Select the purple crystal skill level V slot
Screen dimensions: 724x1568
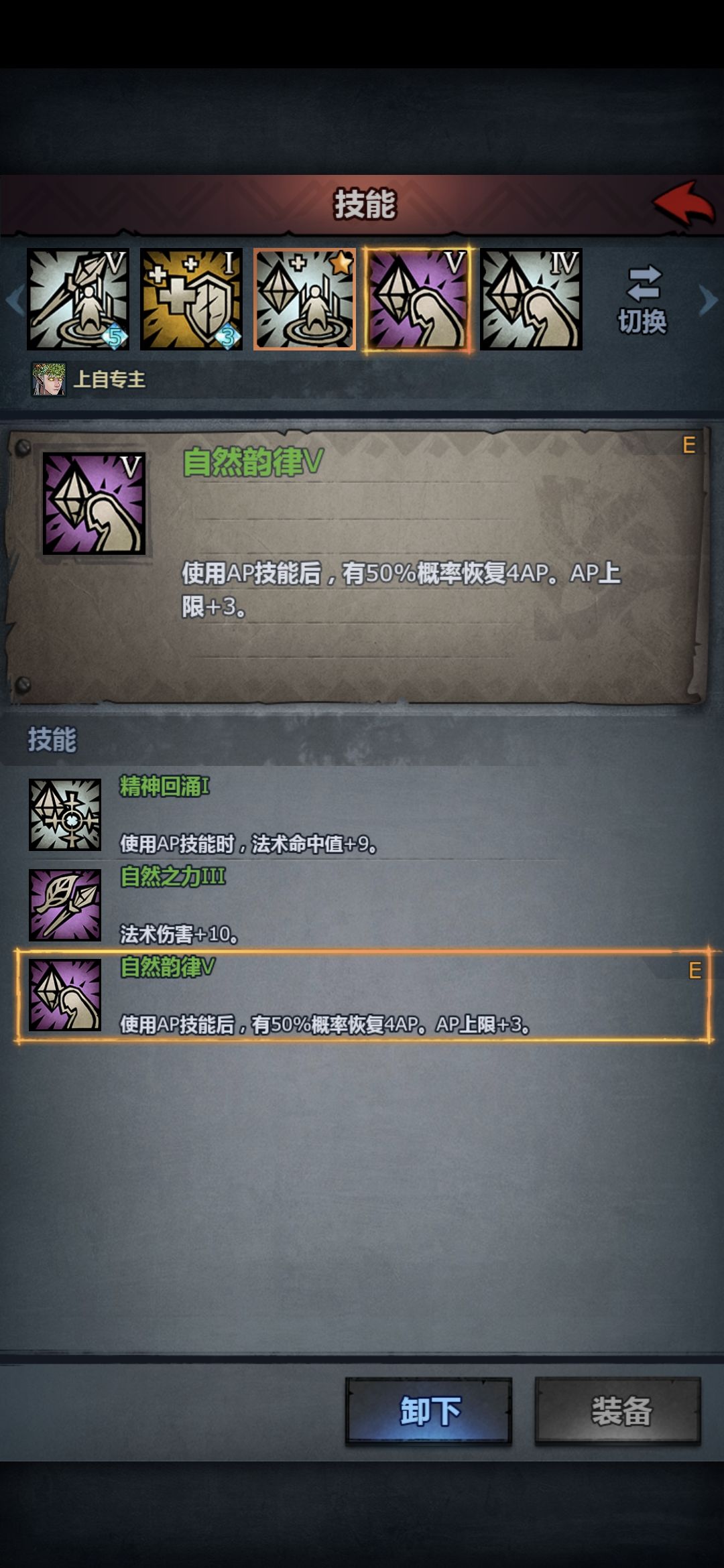coord(418,299)
